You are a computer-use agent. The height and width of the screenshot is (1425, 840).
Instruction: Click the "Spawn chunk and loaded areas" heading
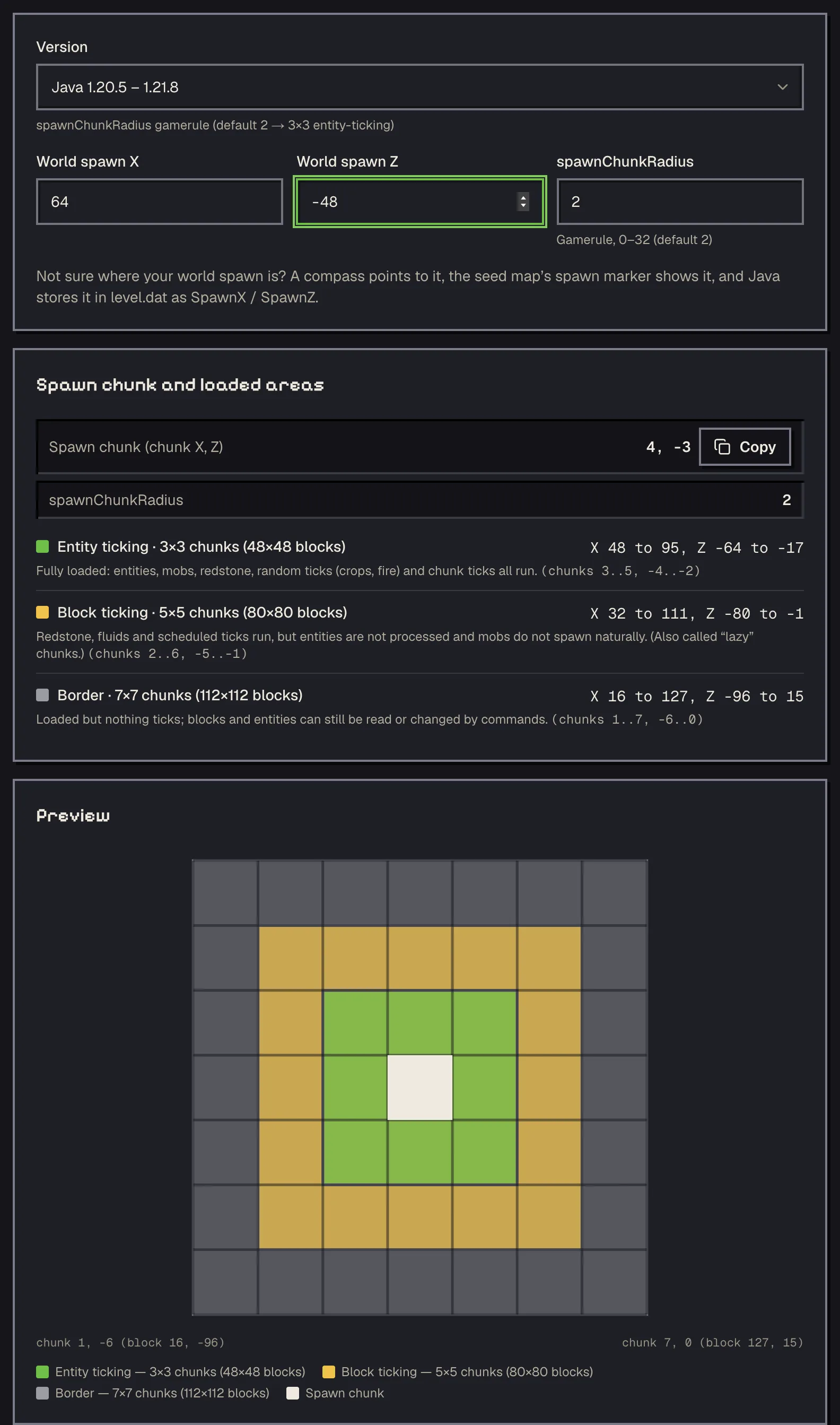pos(180,385)
